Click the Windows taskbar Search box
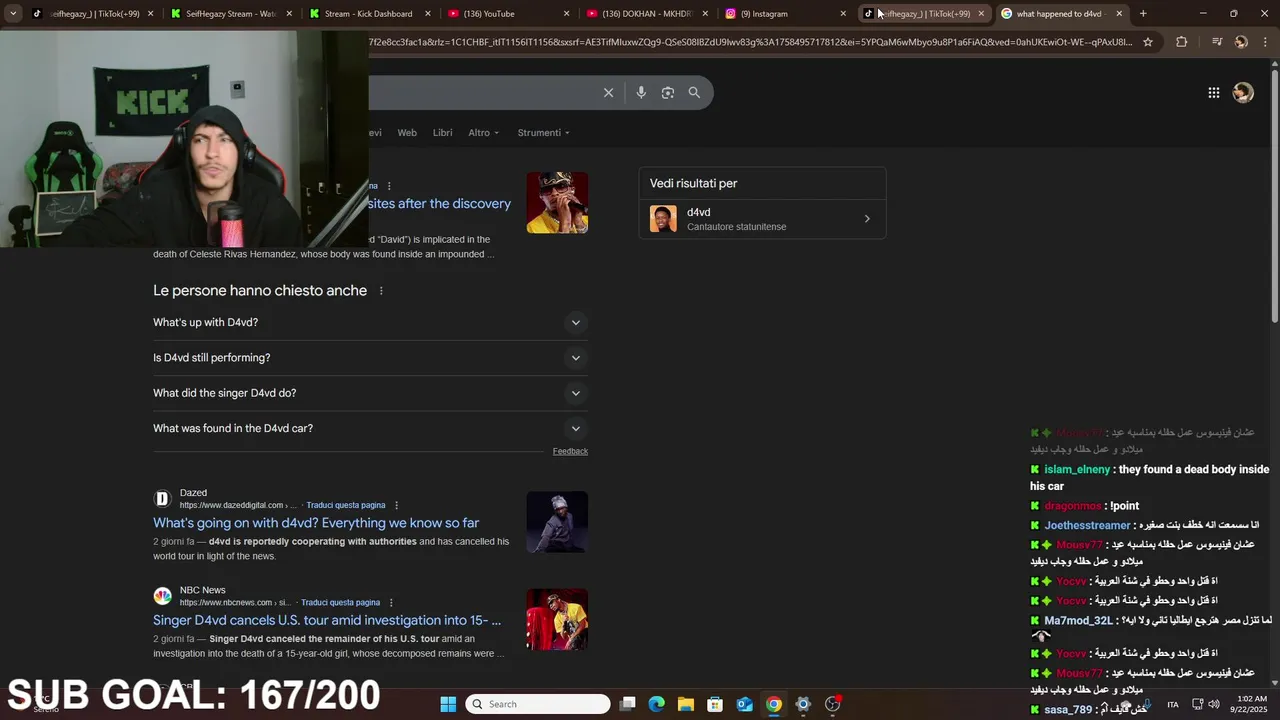The height and width of the screenshot is (720, 1280). [538, 704]
